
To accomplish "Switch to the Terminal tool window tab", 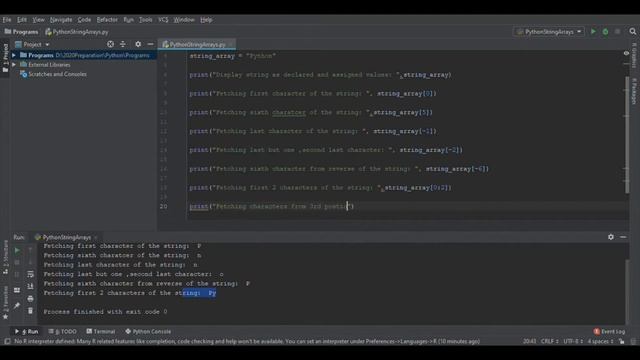I will [x=101, y=331].
